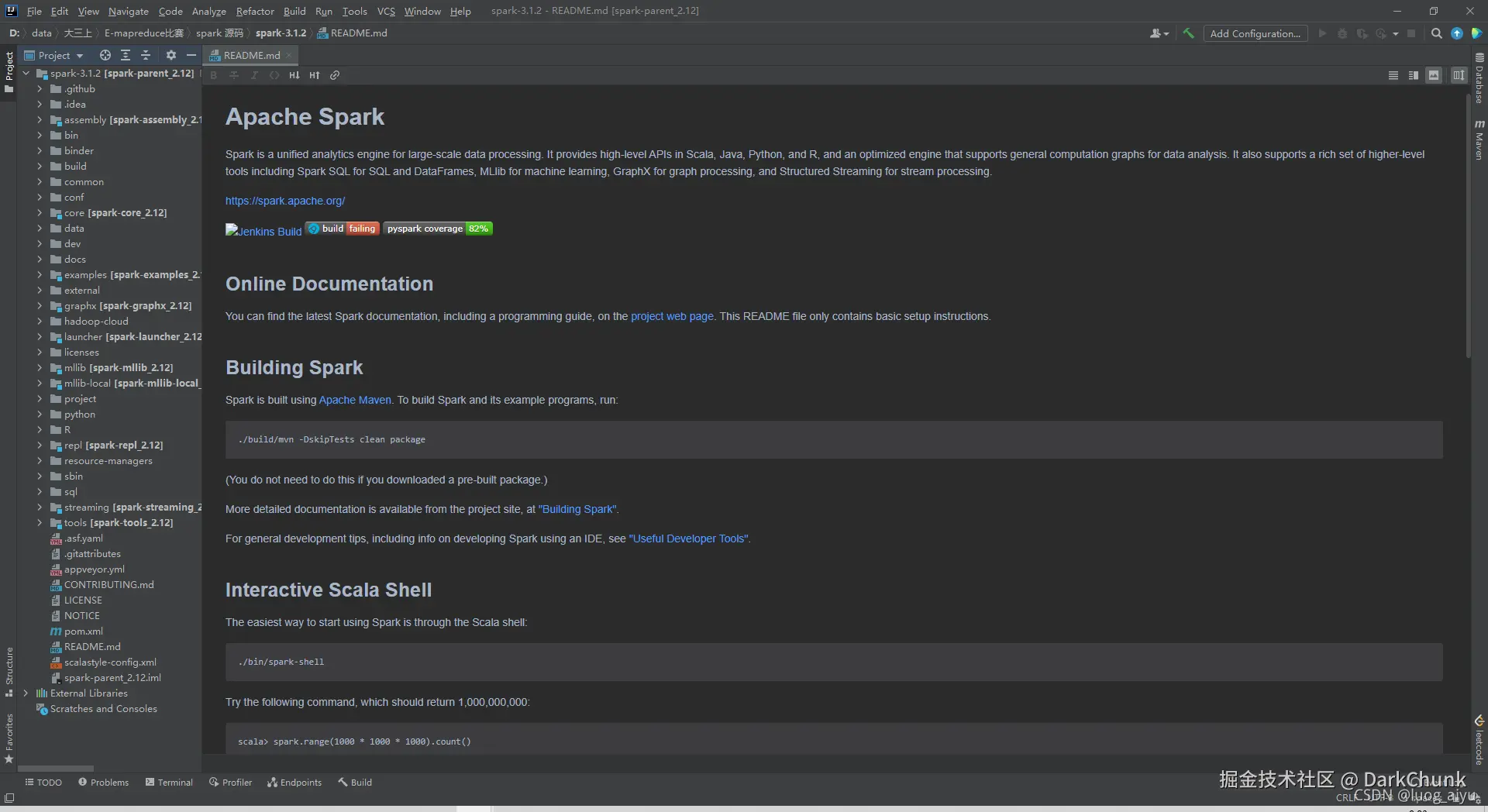Image resolution: width=1488 pixels, height=812 pixels.
Task: Toggle auto-scroll preview button
Action: [x=1459, y=75]
